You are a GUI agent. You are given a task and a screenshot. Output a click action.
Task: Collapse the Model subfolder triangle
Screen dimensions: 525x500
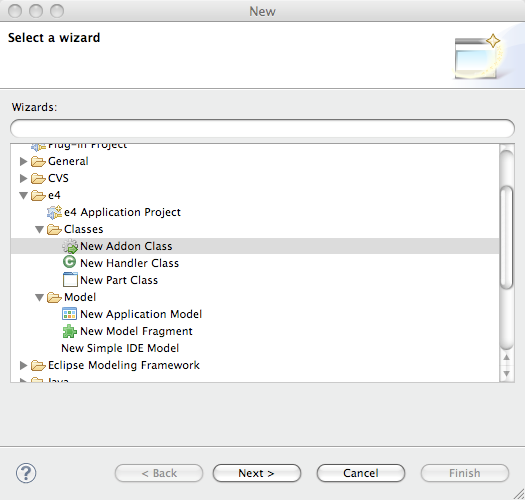40,297
